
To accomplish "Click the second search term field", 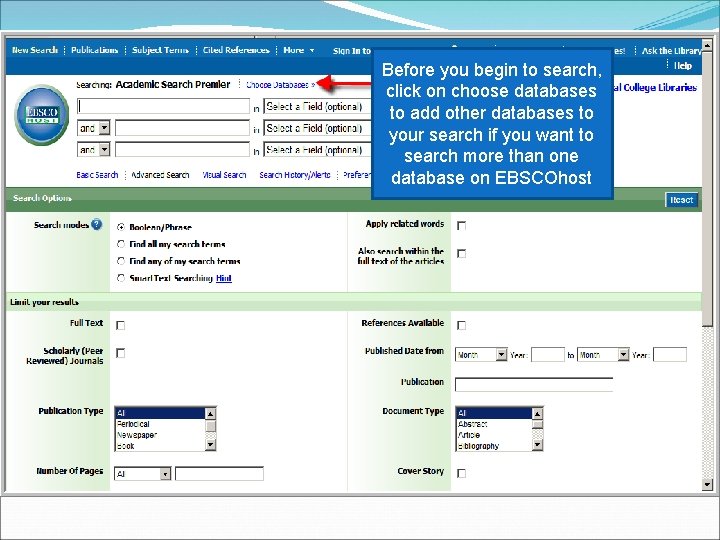I will click(182, 128).
